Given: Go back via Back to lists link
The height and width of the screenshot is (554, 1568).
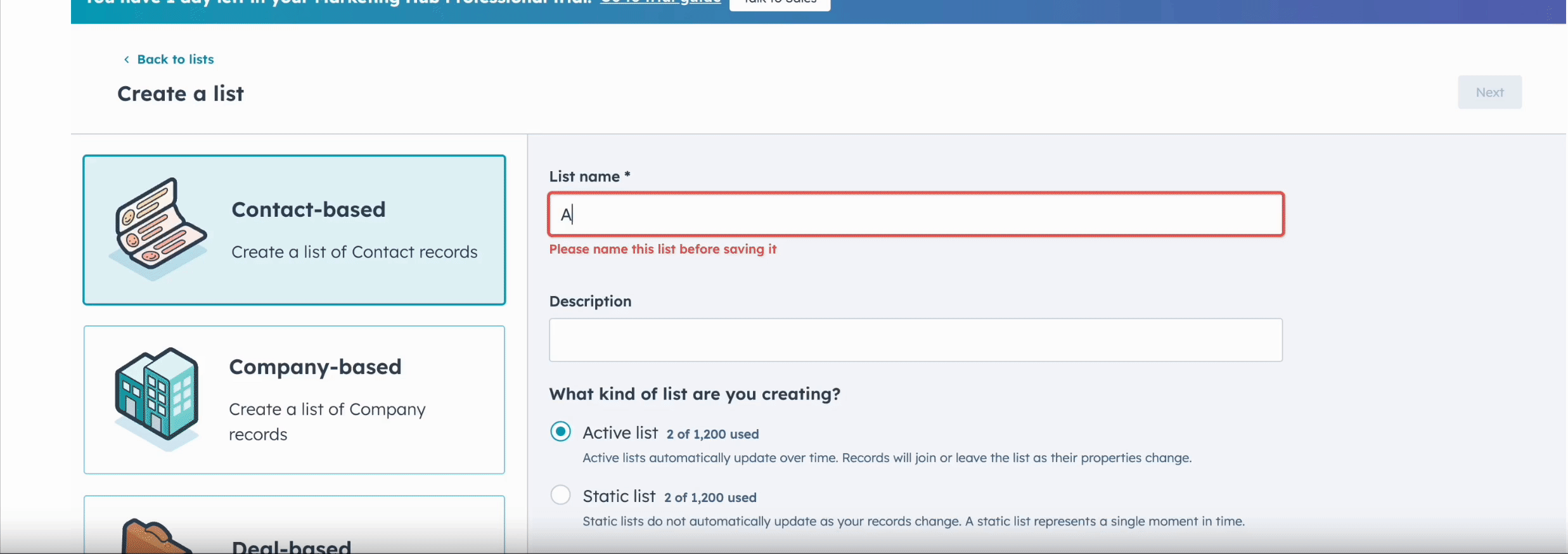Looking at the screenshot, I should pos(175,60).
